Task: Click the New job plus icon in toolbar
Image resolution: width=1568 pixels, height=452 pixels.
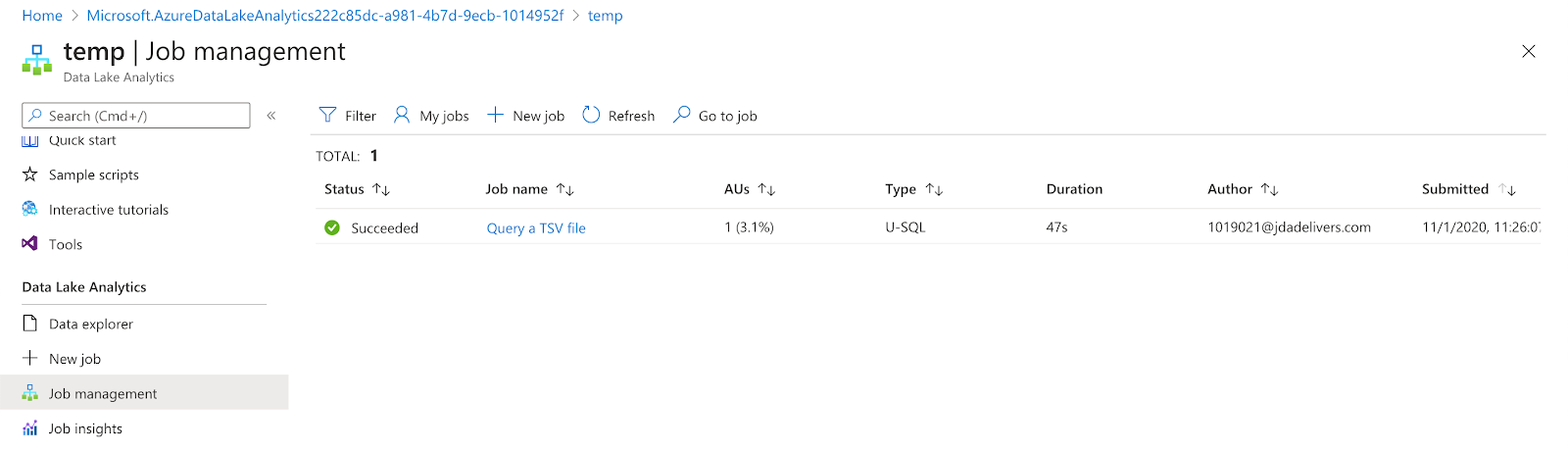Action: click(x=496, y=116)
